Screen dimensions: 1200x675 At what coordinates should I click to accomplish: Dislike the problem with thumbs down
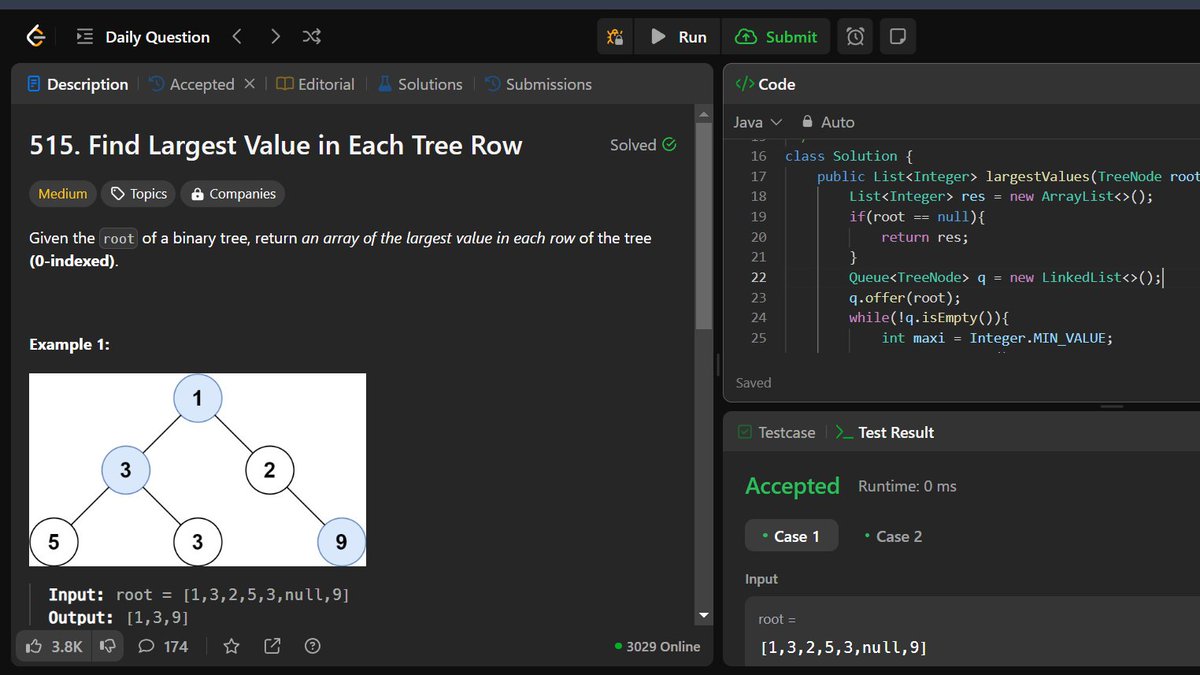coord(106,646)
